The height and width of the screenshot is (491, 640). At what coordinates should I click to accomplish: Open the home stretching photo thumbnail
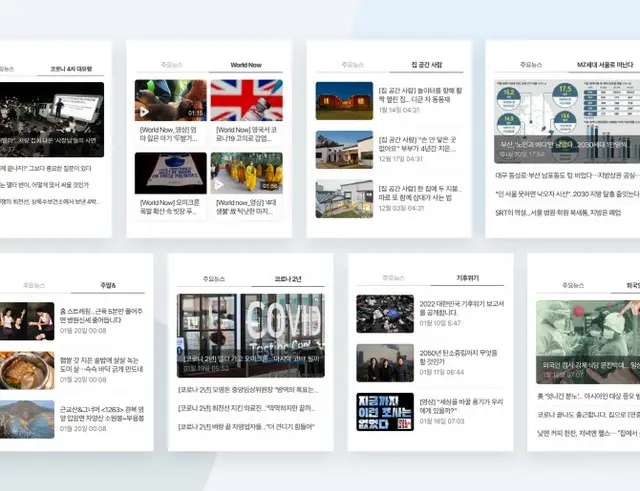click(x=27, y=321)
